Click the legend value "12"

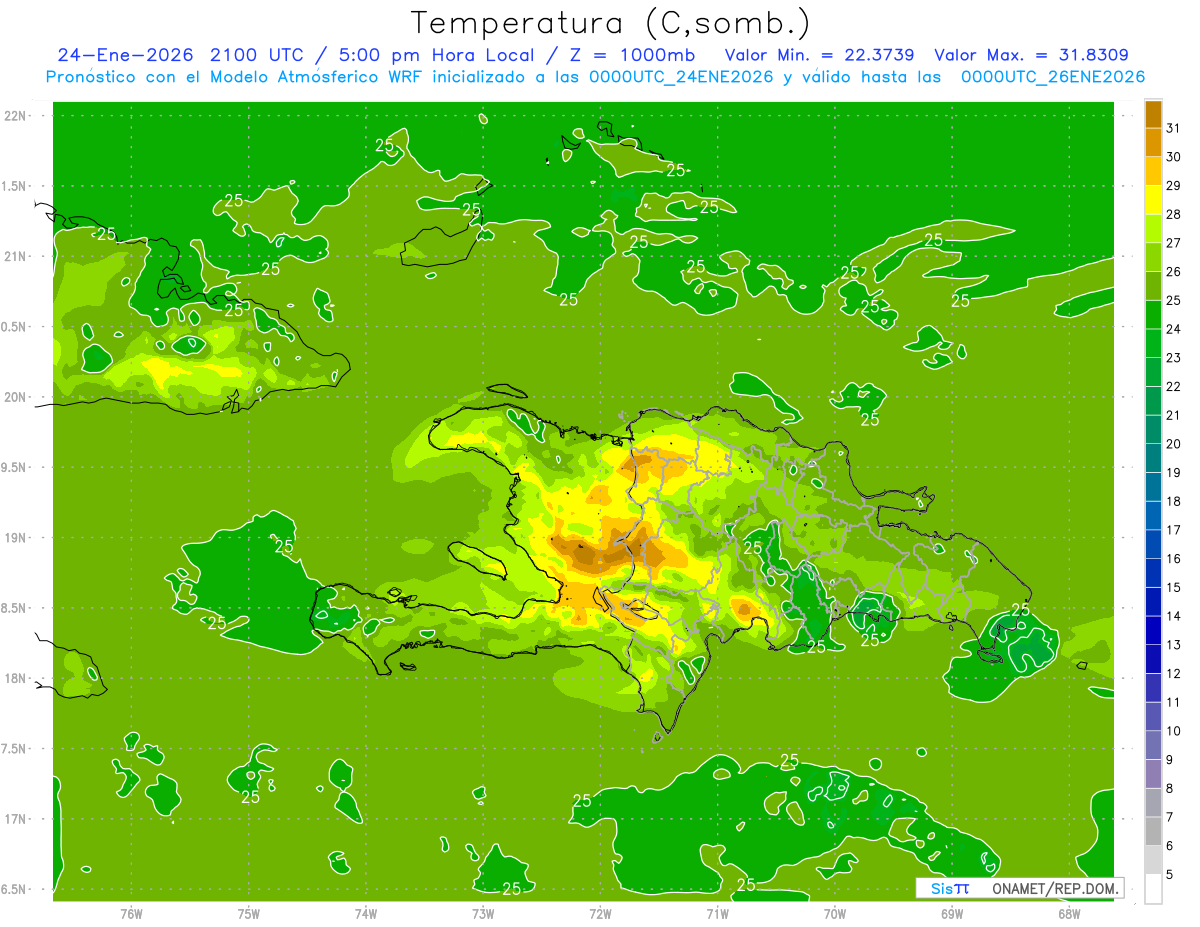tap(1174, 674)
